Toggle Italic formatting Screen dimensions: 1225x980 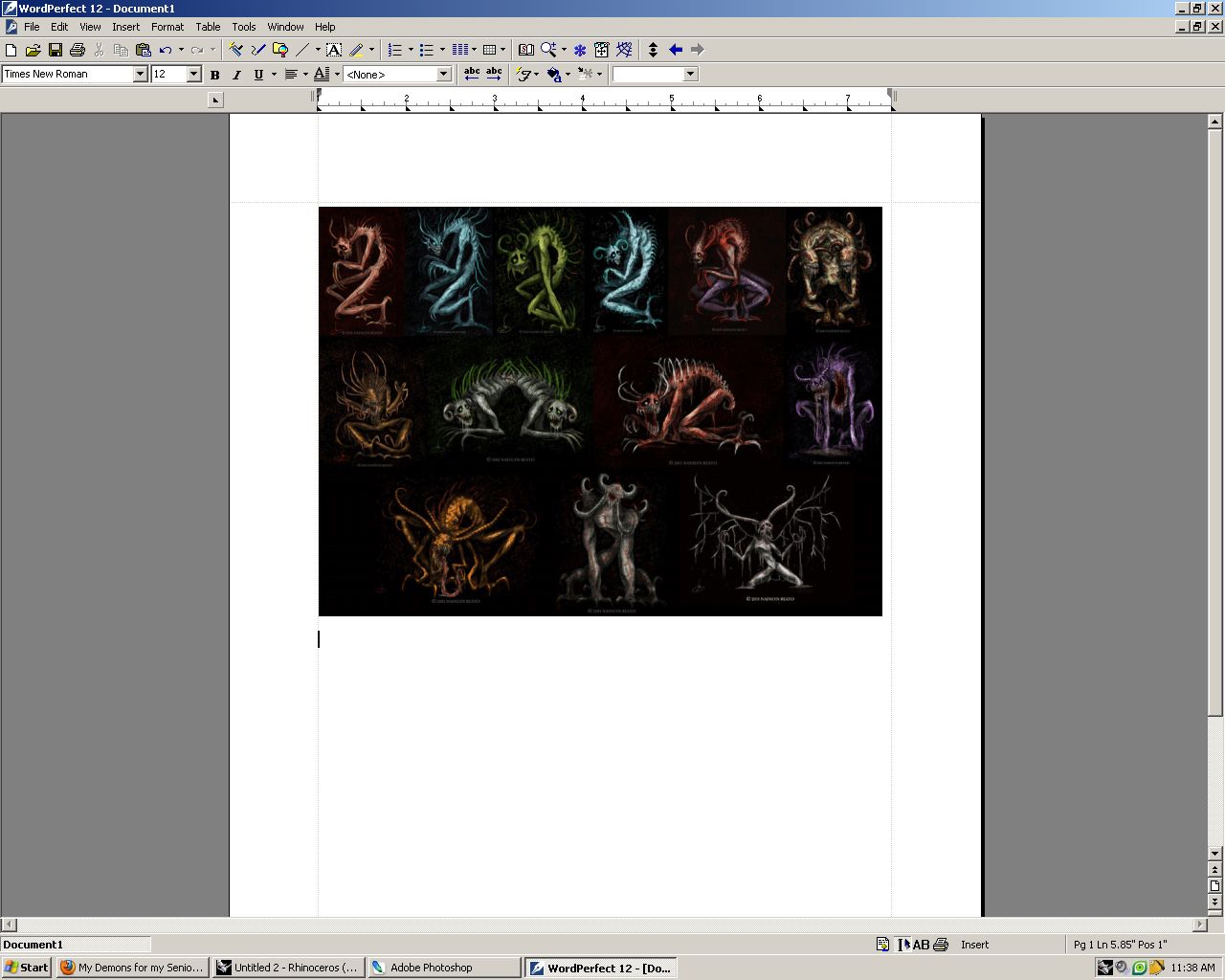point(236,75)
